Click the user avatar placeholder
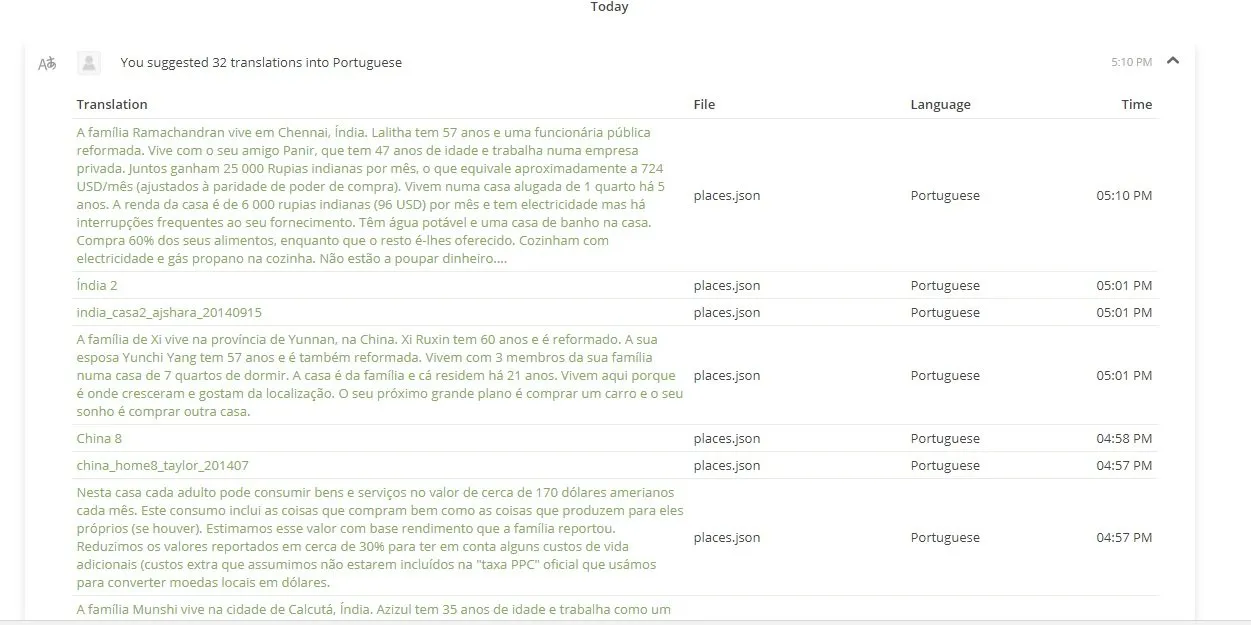The height and width of the screenshot is (625, 1251). click(89, 63)
